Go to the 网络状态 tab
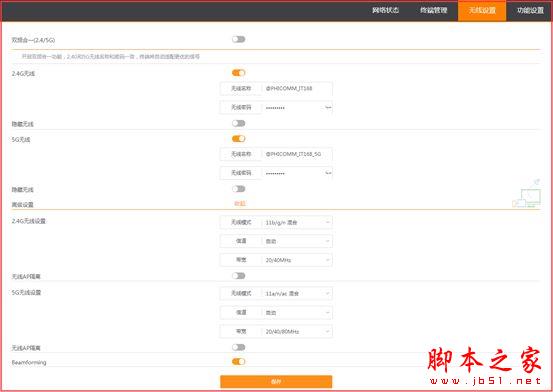The width and height of the screenshot is (553, 392). coord(385,10)
